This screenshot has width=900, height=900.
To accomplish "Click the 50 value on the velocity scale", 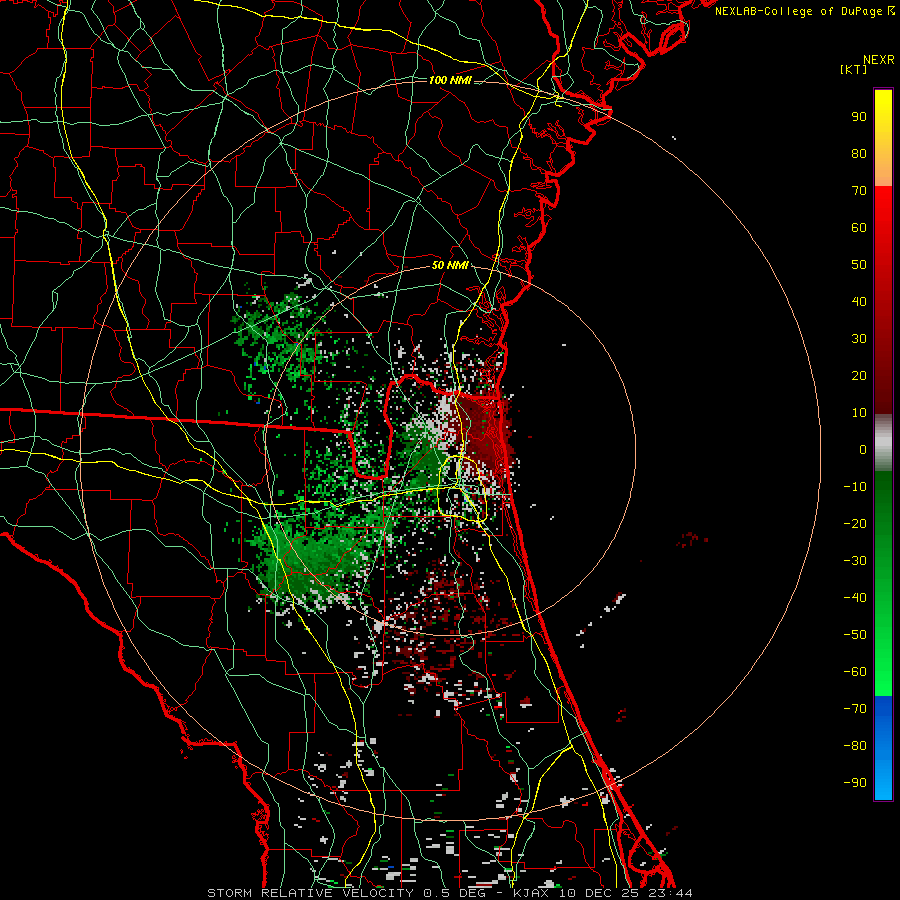I will (x=859, y=265).
